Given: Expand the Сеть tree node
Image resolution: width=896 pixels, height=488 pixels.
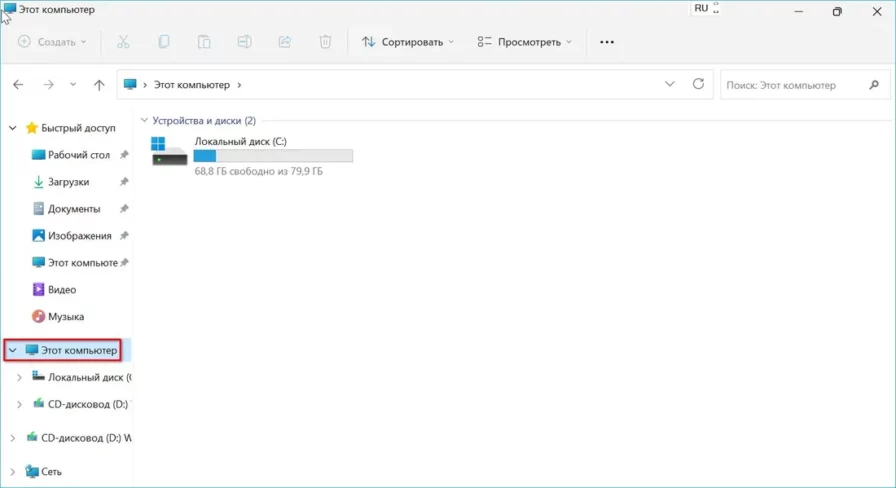Looking at the screenshot, I should (x=12, y=471).
